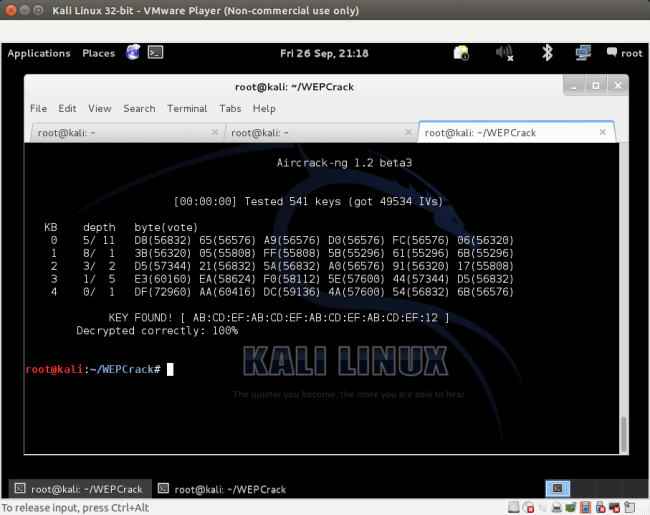Open the update notification icon in the panel
This screenshot has height=515, width=650.
tap(461, 53)
